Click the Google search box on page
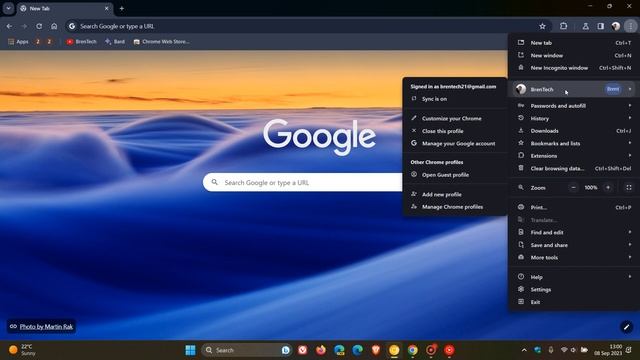 pyautogui.click(x=303, y=182)
